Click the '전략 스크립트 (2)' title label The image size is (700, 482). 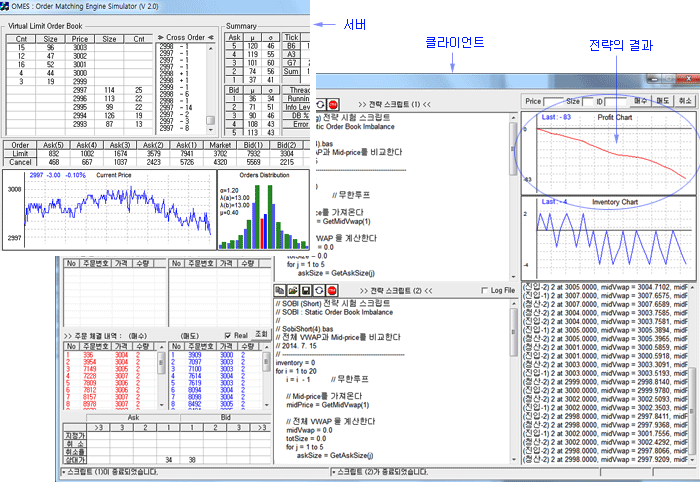(396, 291)
